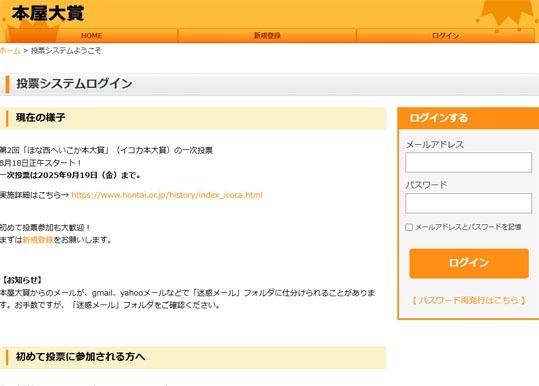Click the 本屋大賞 site logo
539x386 pixels.
[48, 13]
